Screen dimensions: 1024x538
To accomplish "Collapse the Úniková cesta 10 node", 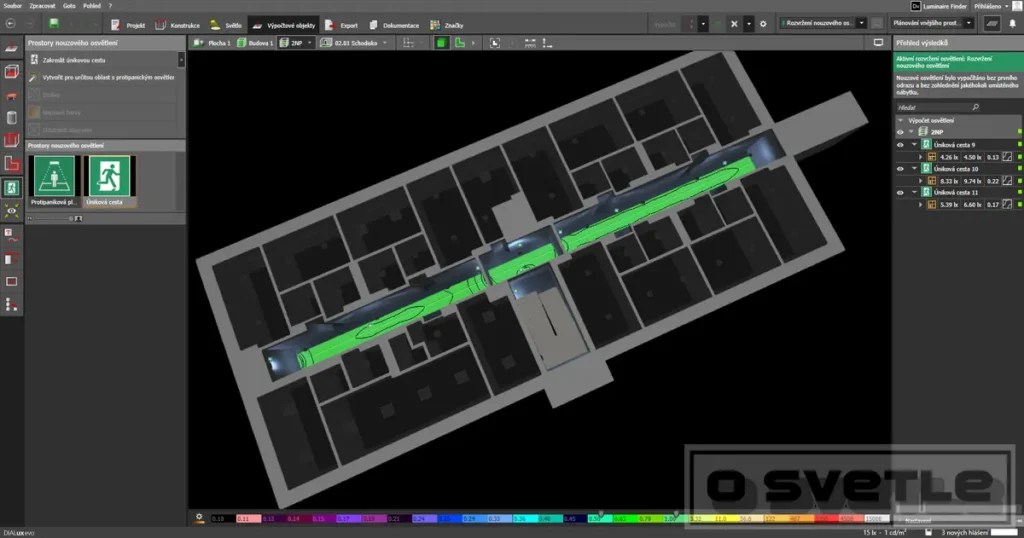I will tap(914, 169).
